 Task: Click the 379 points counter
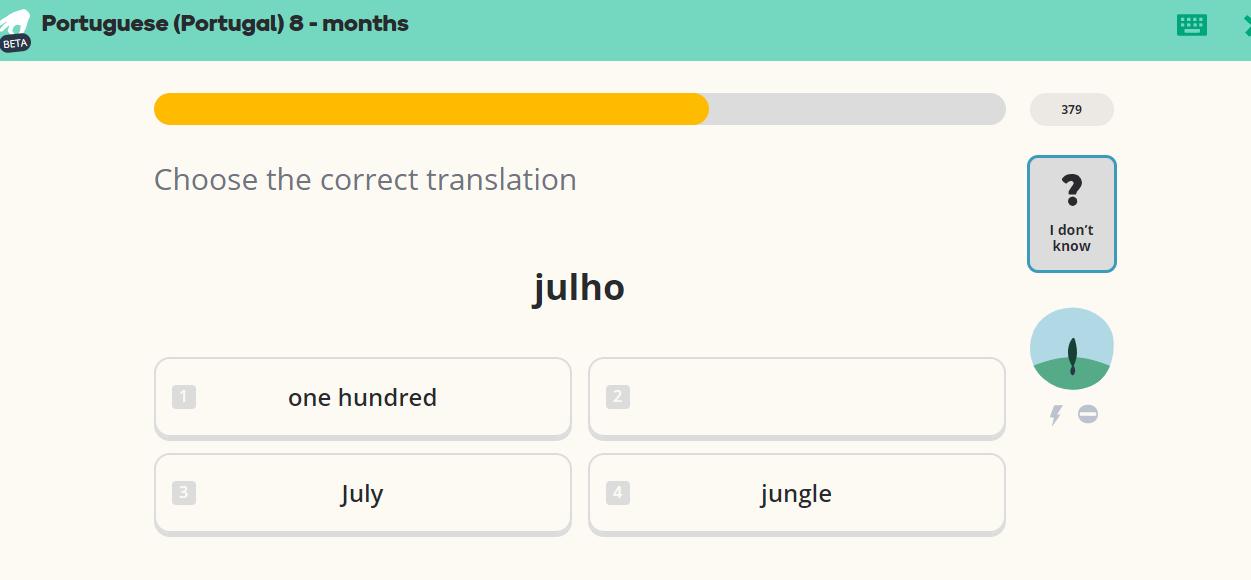pyautogui.click(x=1071, y=110)
